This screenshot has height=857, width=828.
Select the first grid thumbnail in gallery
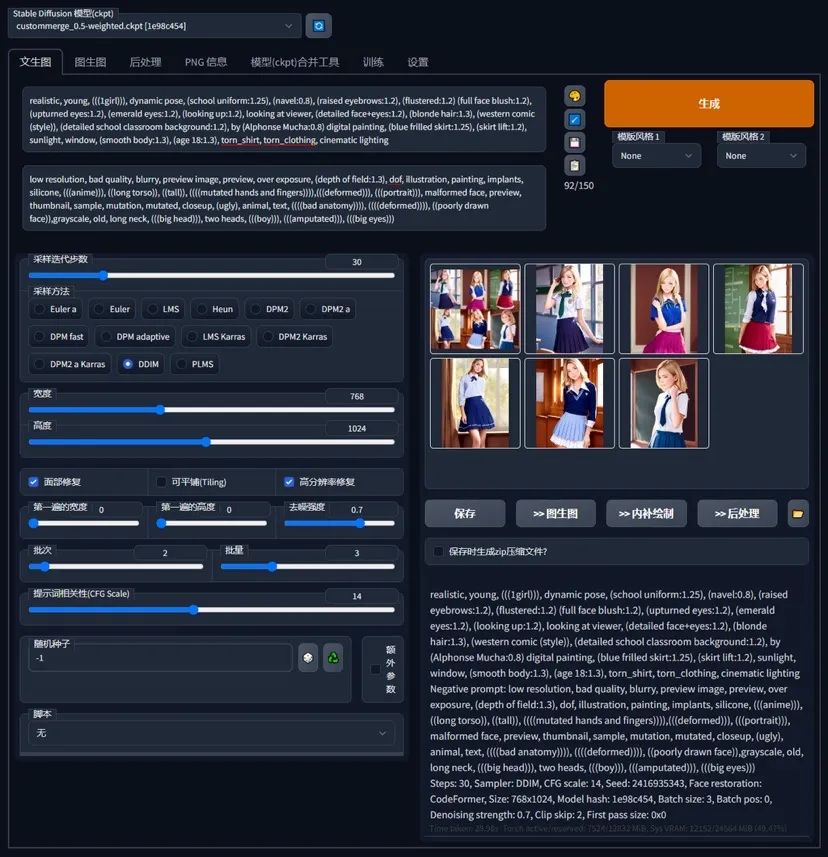pyautogui.click(x=475, y=308)
